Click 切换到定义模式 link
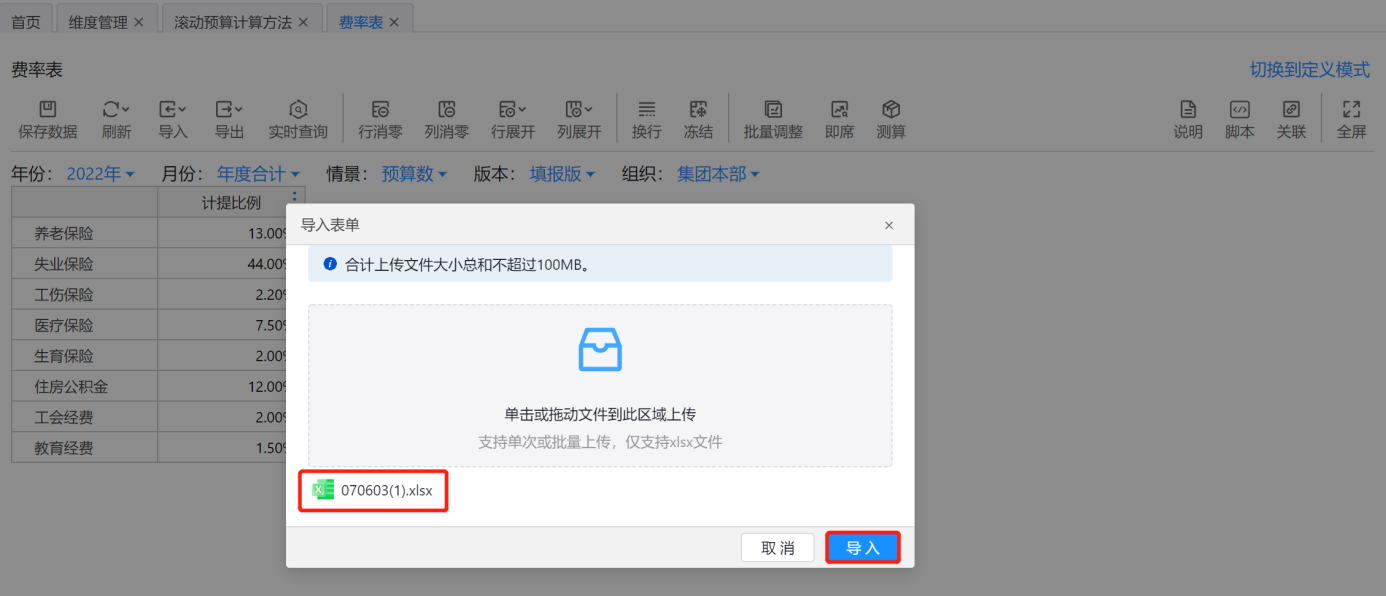1386x596 pixels. (1309, 70)
